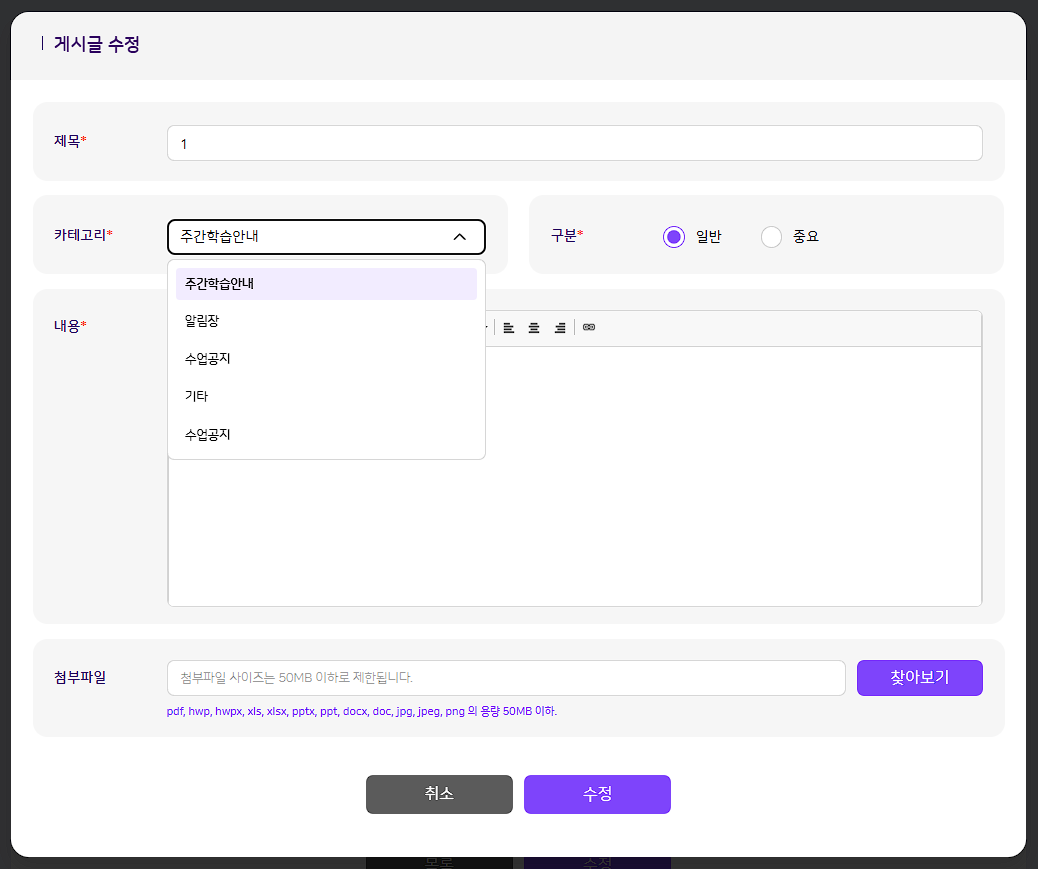Select the last 수업공지 option below 기타

click(x=326, y=435)
